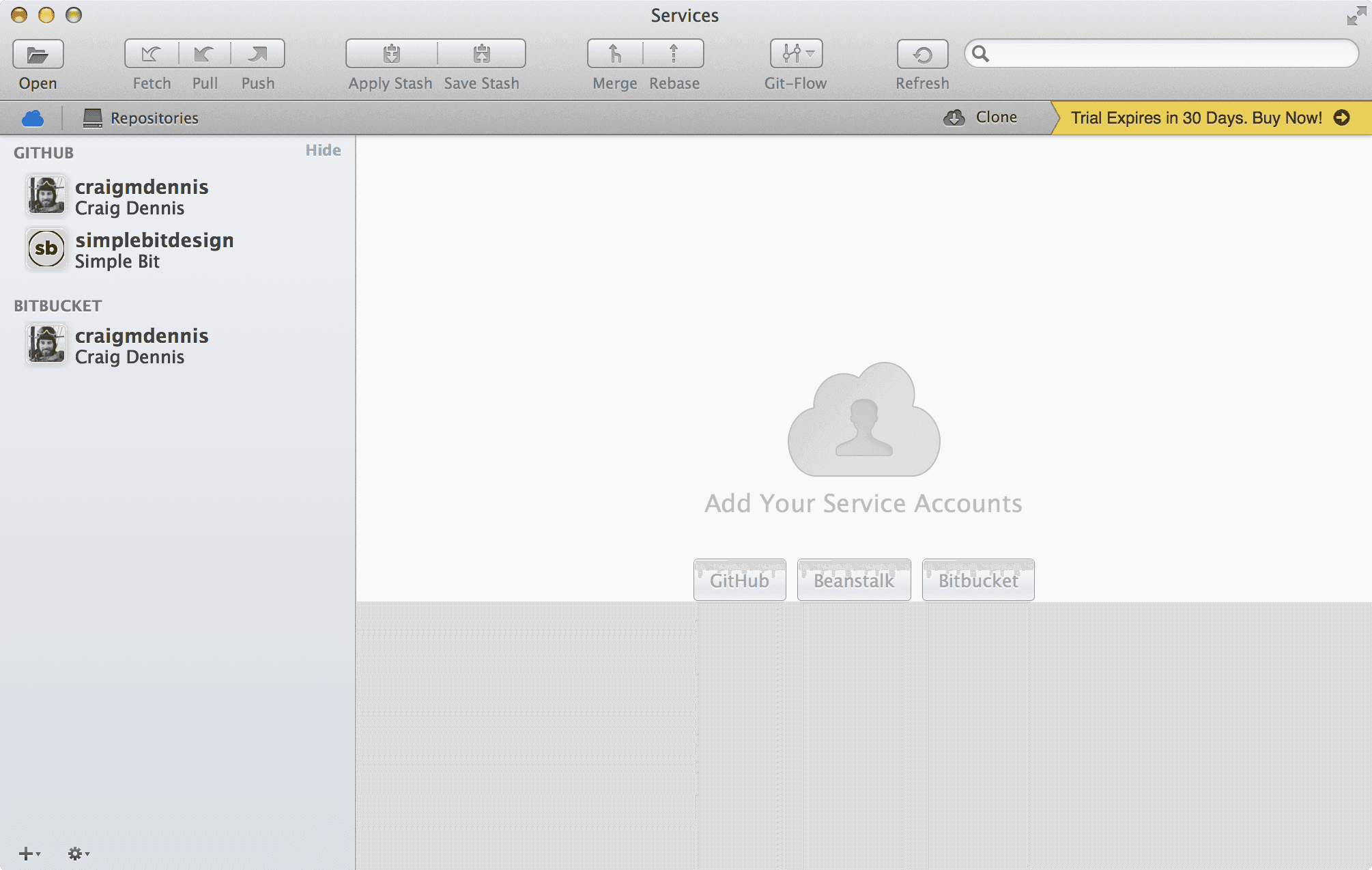Pull changes using the Pull icon
Image resolution: width=1372 pixels, height=870 pixels.
click(x=205, y=54)
